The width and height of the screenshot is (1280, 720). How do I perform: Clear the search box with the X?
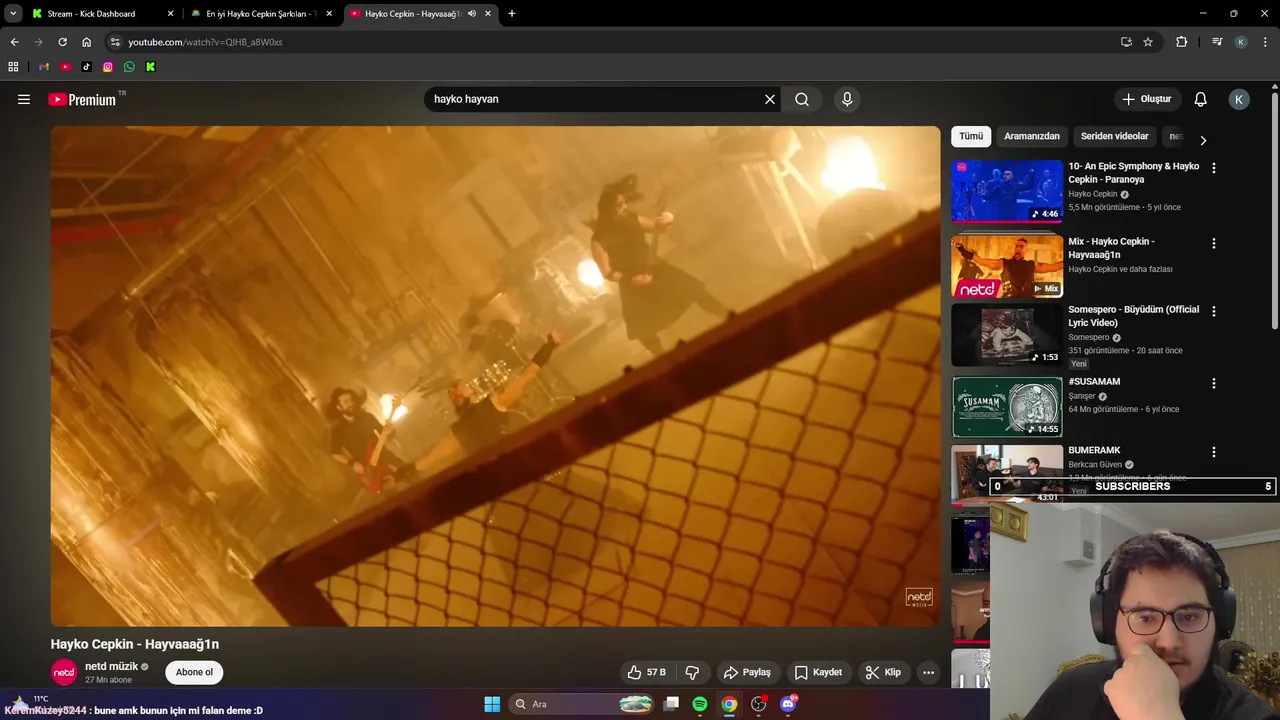click(770, 99)
